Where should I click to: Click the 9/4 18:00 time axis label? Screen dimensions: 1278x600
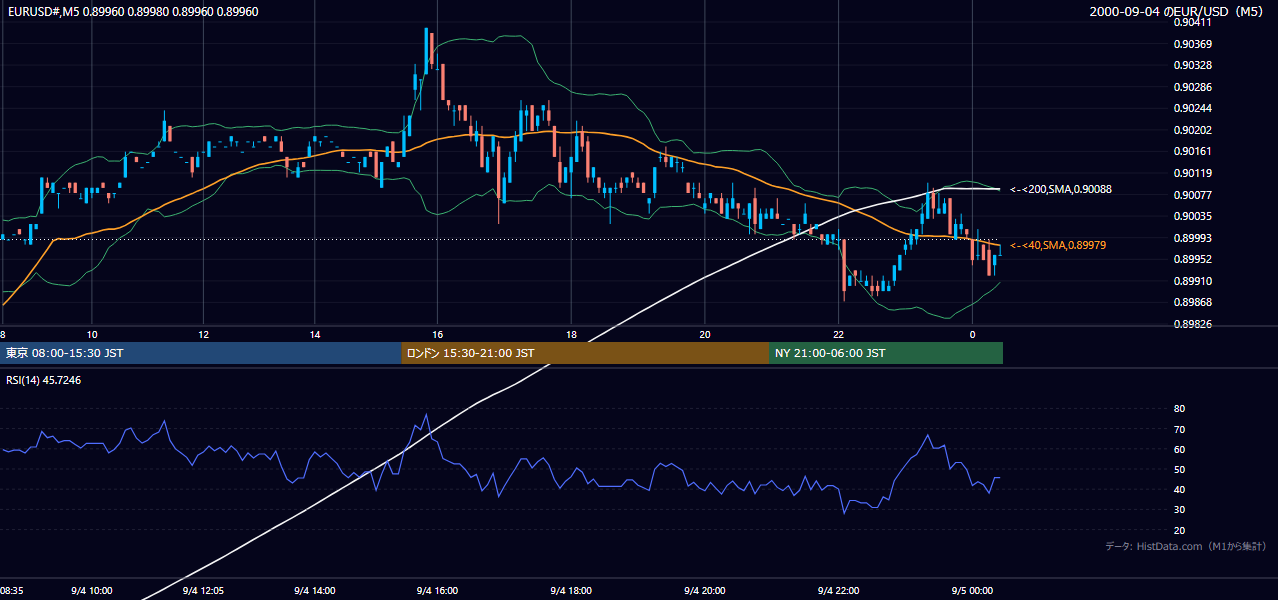pyautogui.click(x=571, y=590)
